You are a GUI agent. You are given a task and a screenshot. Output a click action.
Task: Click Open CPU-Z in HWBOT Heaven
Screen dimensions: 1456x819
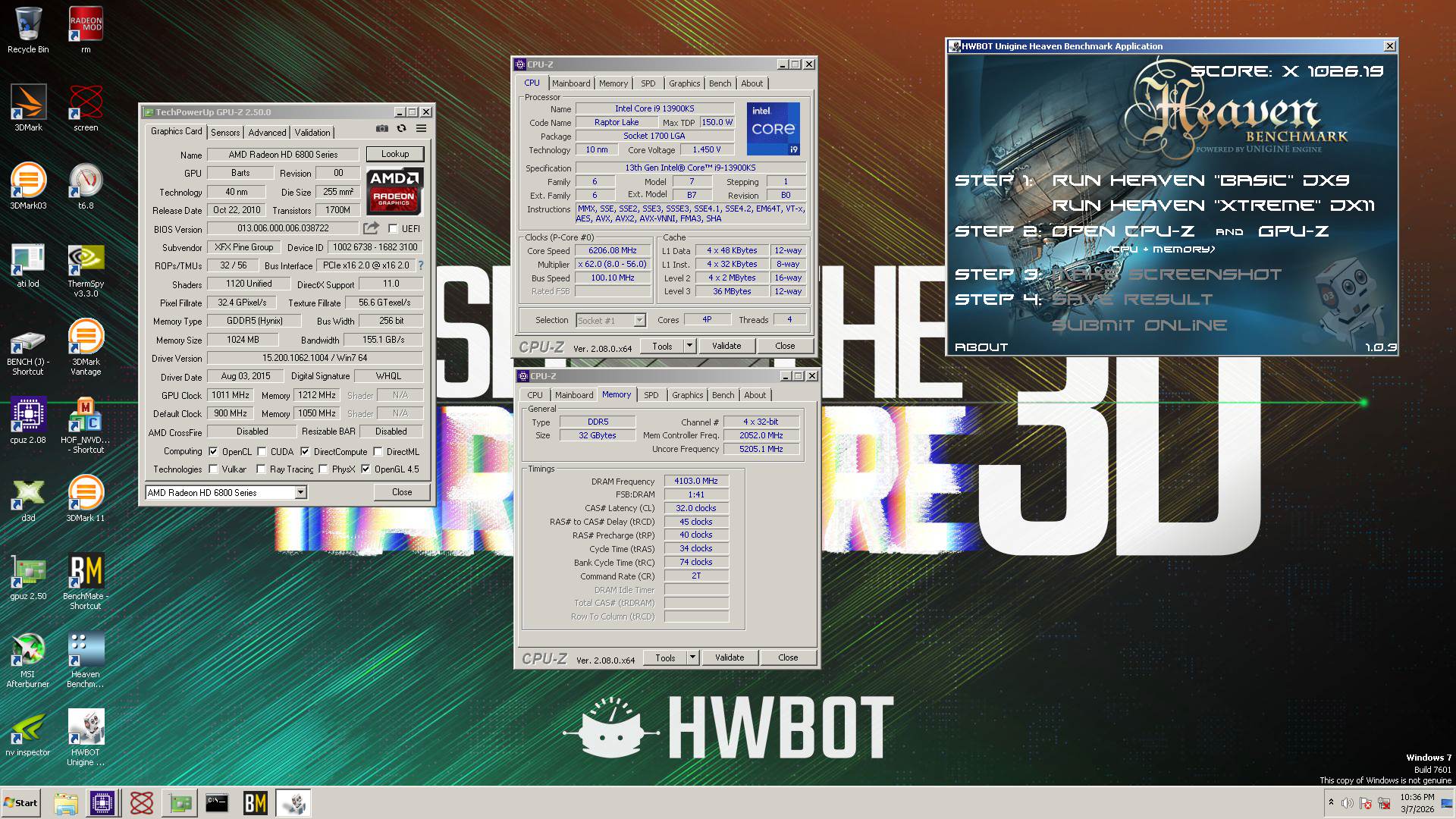tap(1123, 231)
